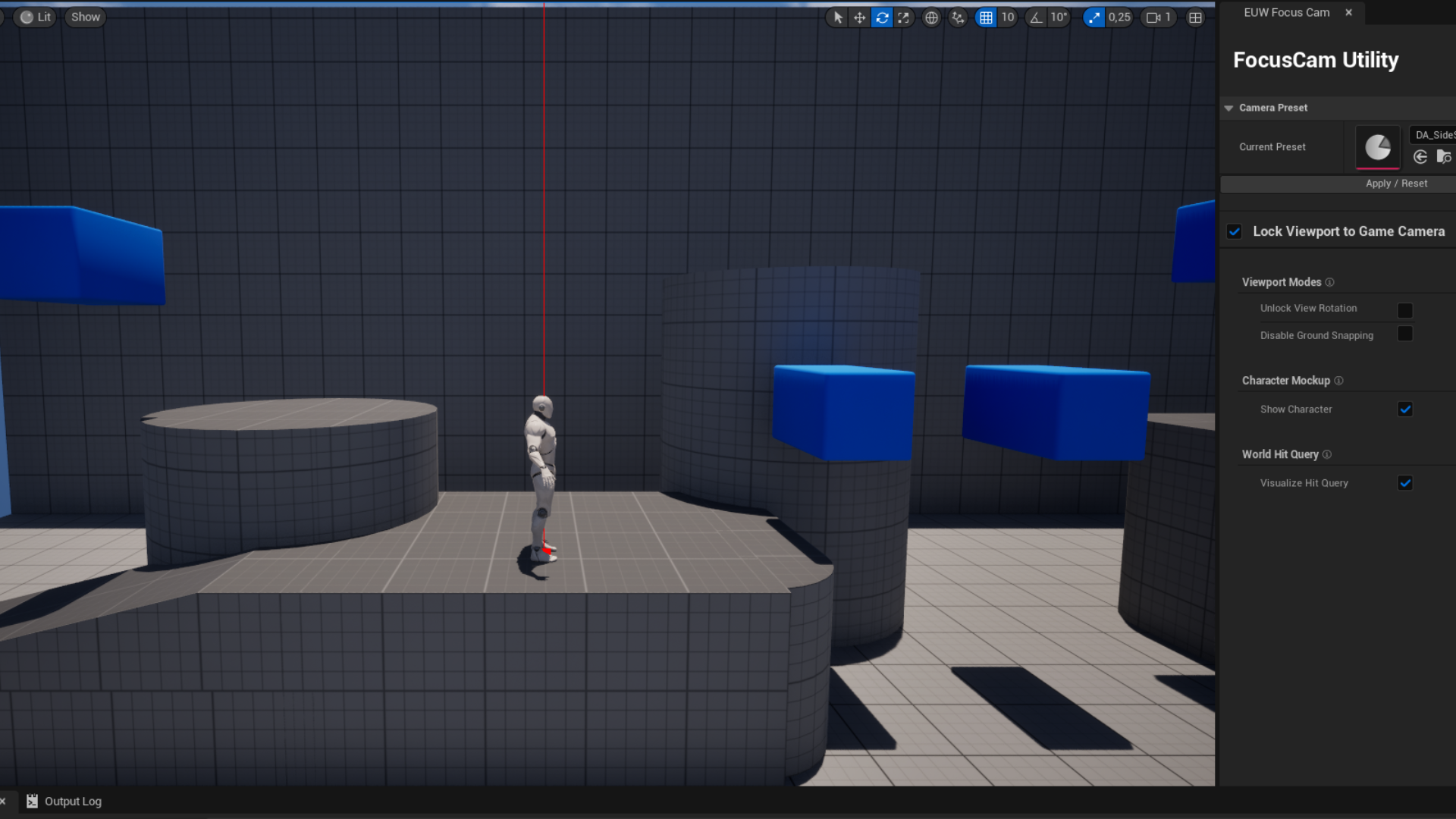This screenshot has height=819, width=1456.
Task: Click the 'Character Mockup' heading
Action: point(1286,381)
